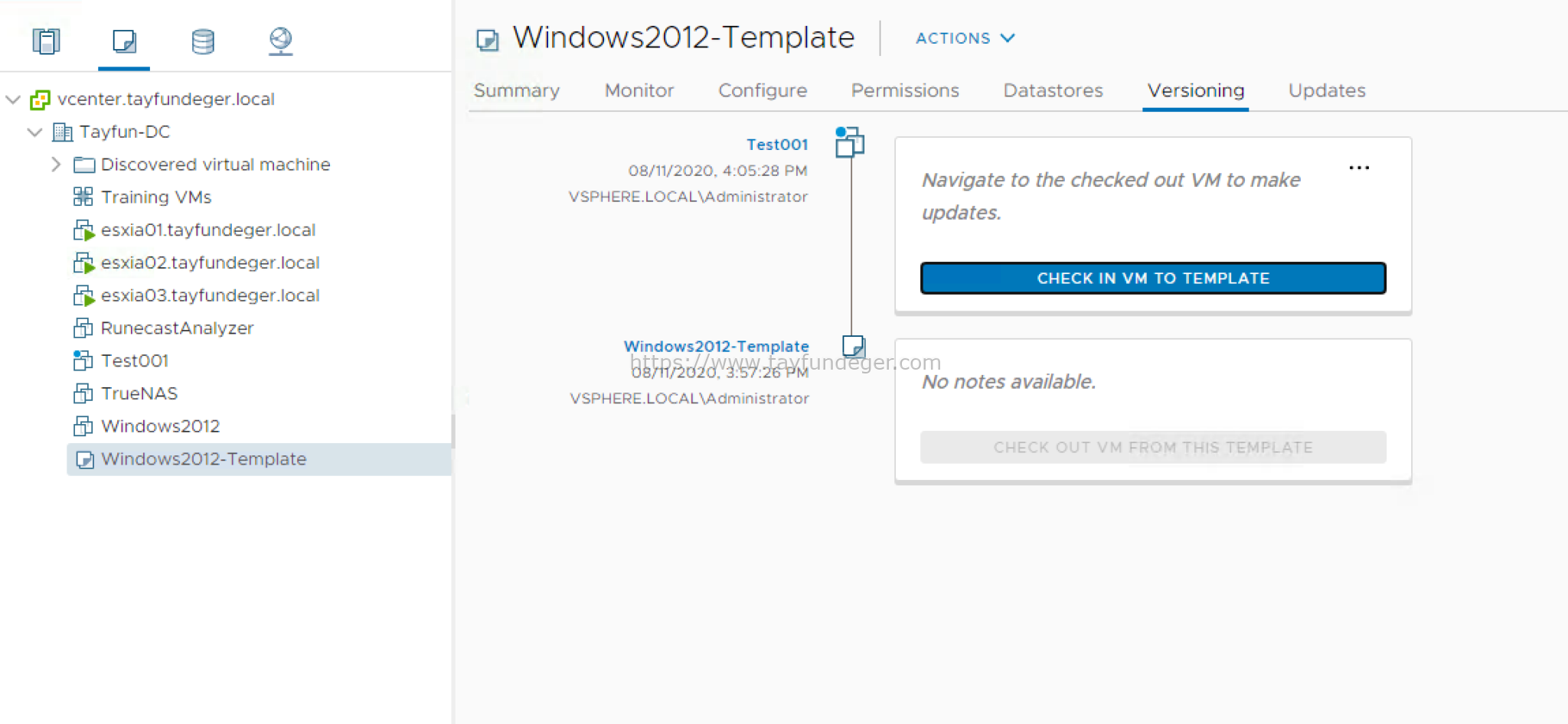The image size is (1568, 724).
Task: Open the Storage inventory view
Action: point(202,41)
